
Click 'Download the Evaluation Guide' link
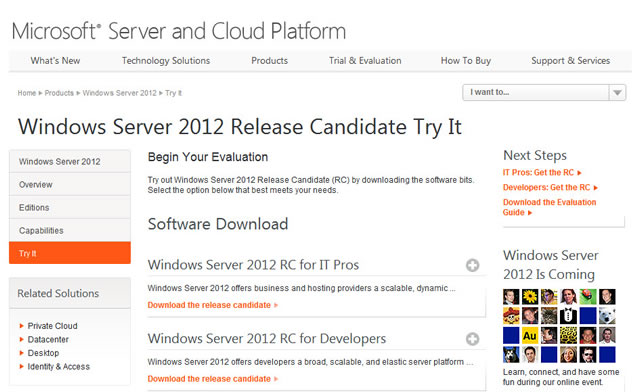[x=549, y=207]
